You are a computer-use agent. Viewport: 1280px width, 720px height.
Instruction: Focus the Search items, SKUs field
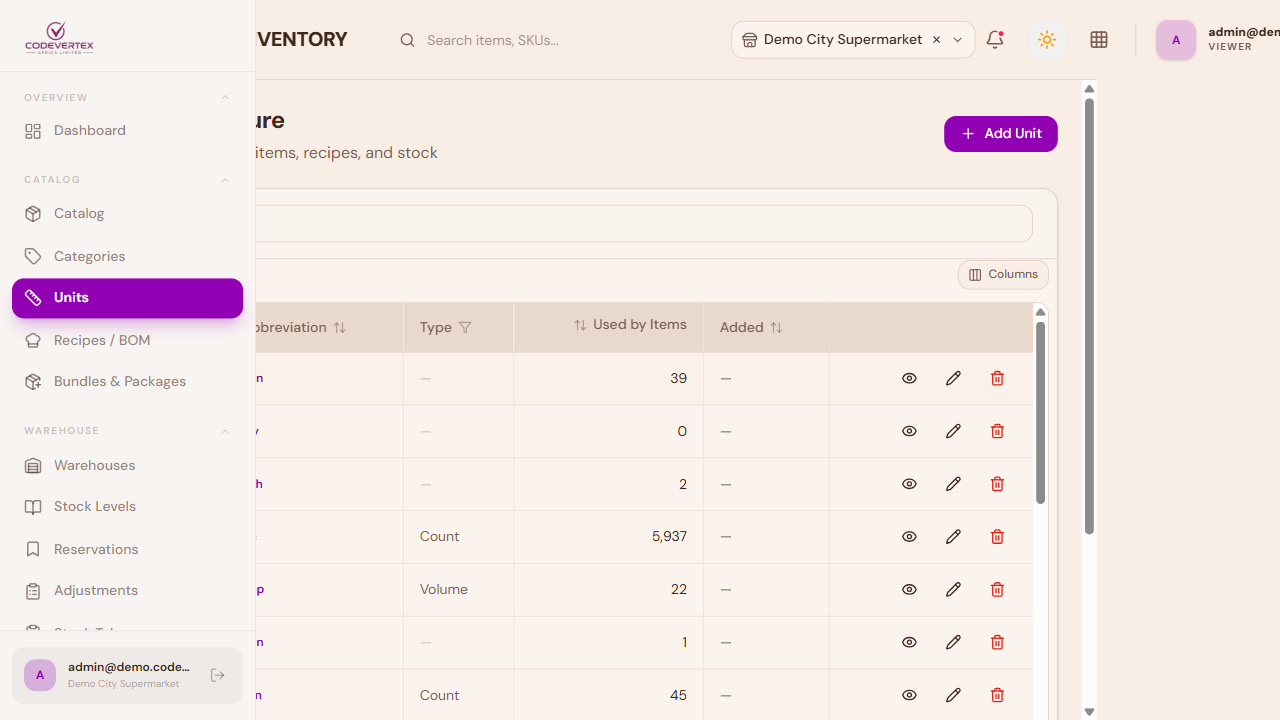tap(548, 40)
